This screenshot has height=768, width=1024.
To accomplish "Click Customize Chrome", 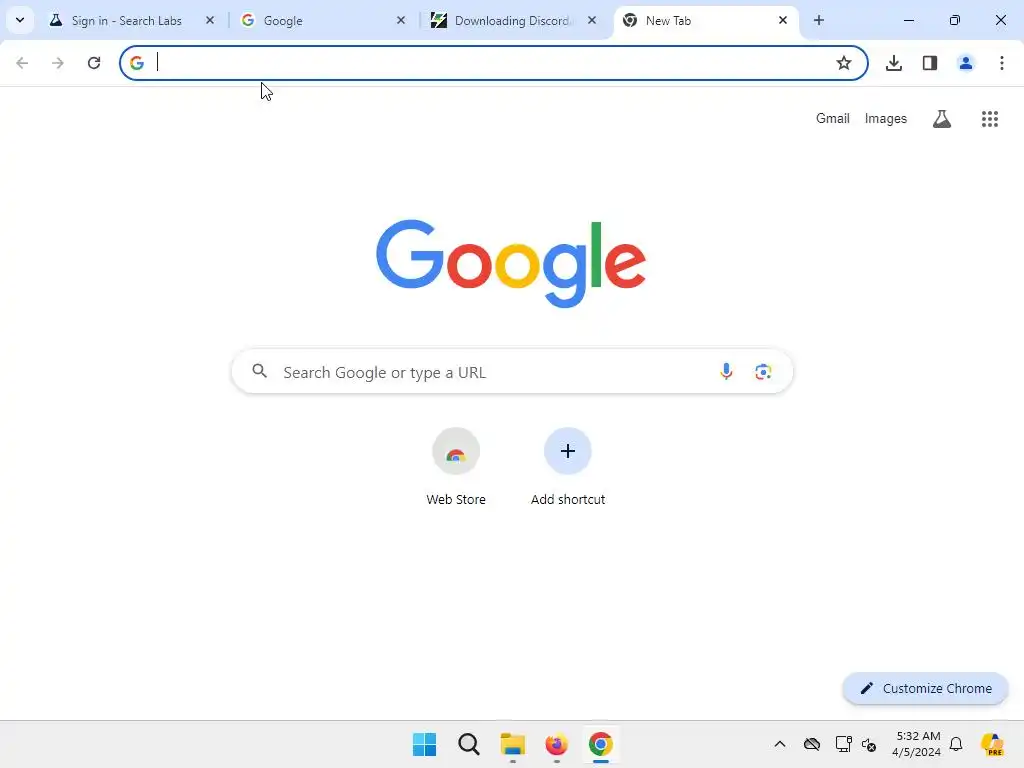I will 925,688.
